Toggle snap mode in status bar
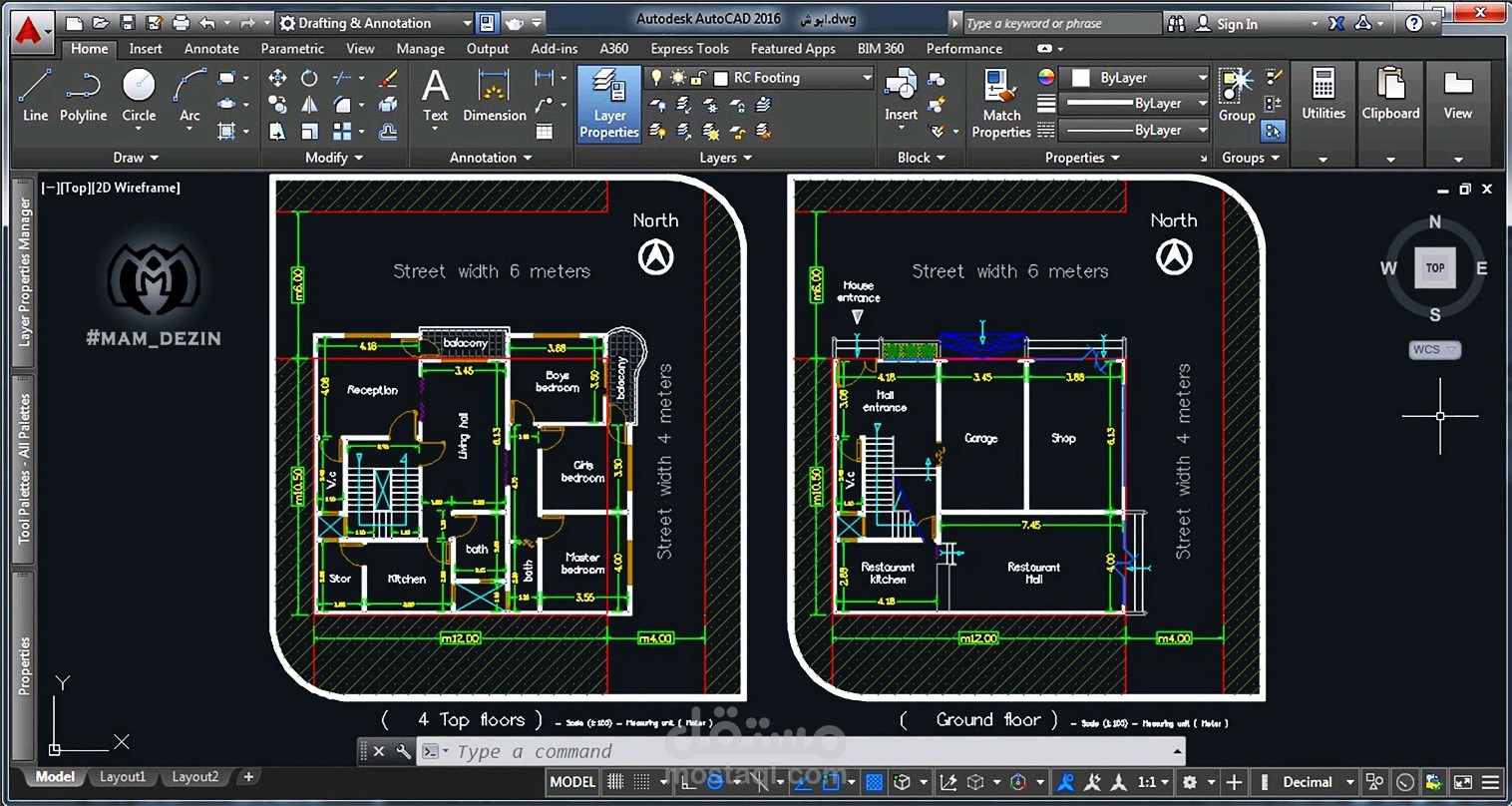1512x806 pixels. [x=641, y=782]
